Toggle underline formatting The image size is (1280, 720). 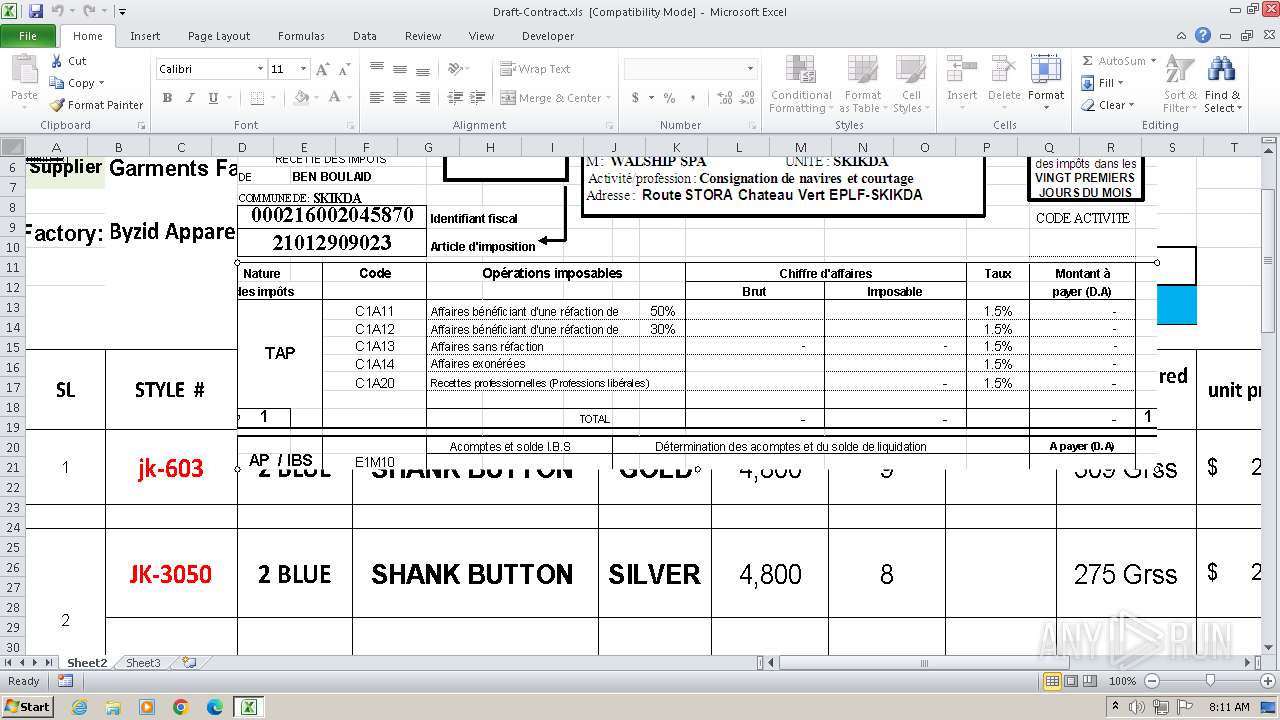point(213,98)
